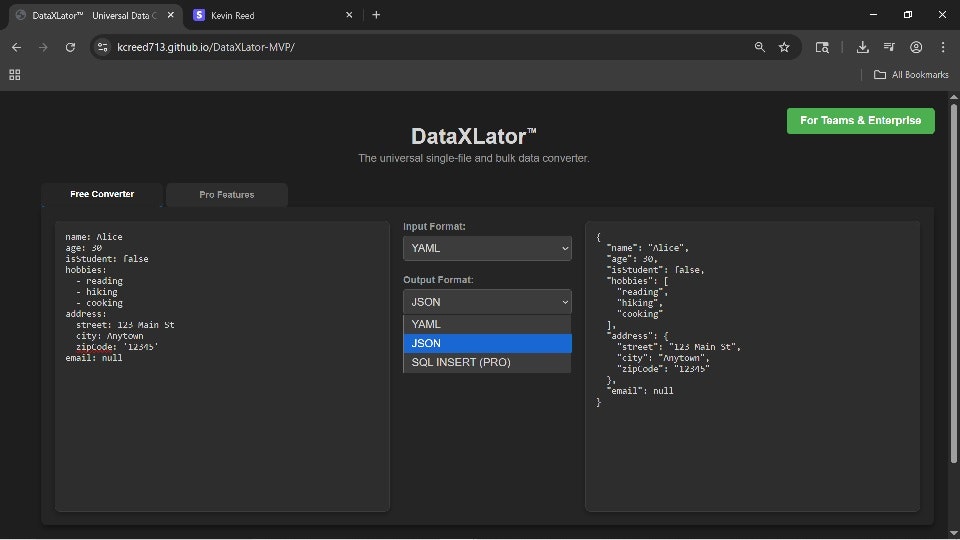Choose JSON from the output format list
Image resolution: width=960 pixels, height=540 pixels.
coord(487,343)
